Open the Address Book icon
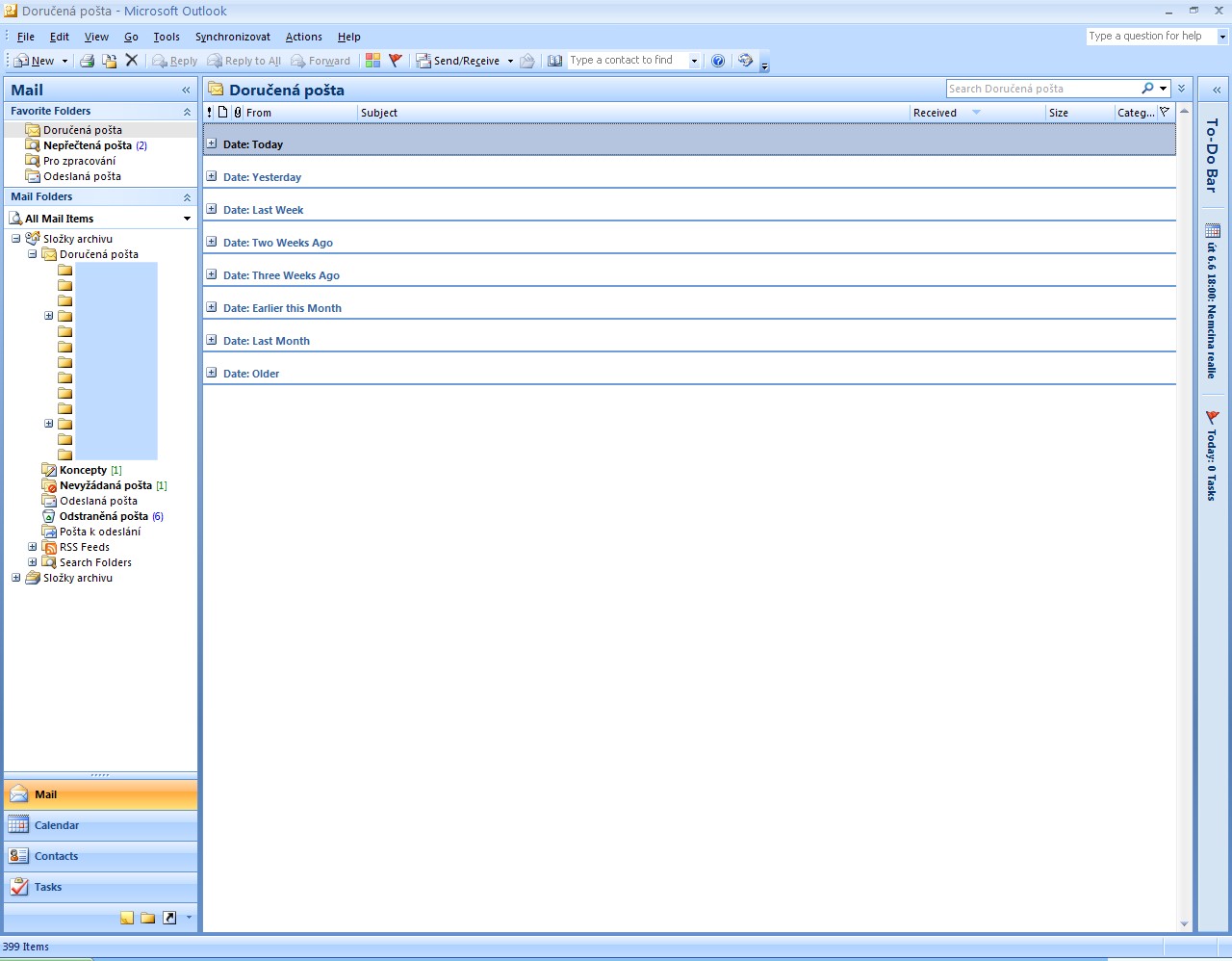This screenshot has width=1232, height=961. 555,61
